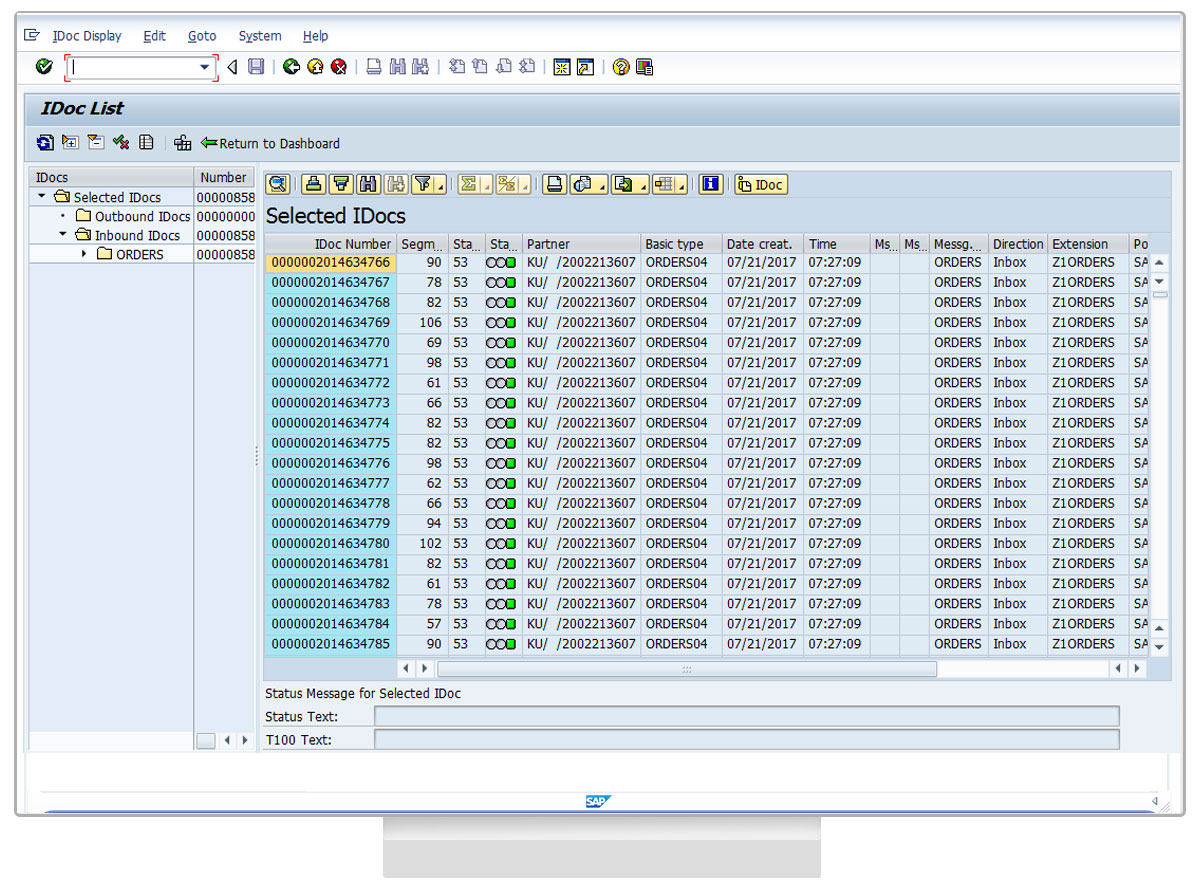Expand the ORDERS tree node
This screenshot has height=888, width=1200.
pyautogui.click(x=84, y=255)
